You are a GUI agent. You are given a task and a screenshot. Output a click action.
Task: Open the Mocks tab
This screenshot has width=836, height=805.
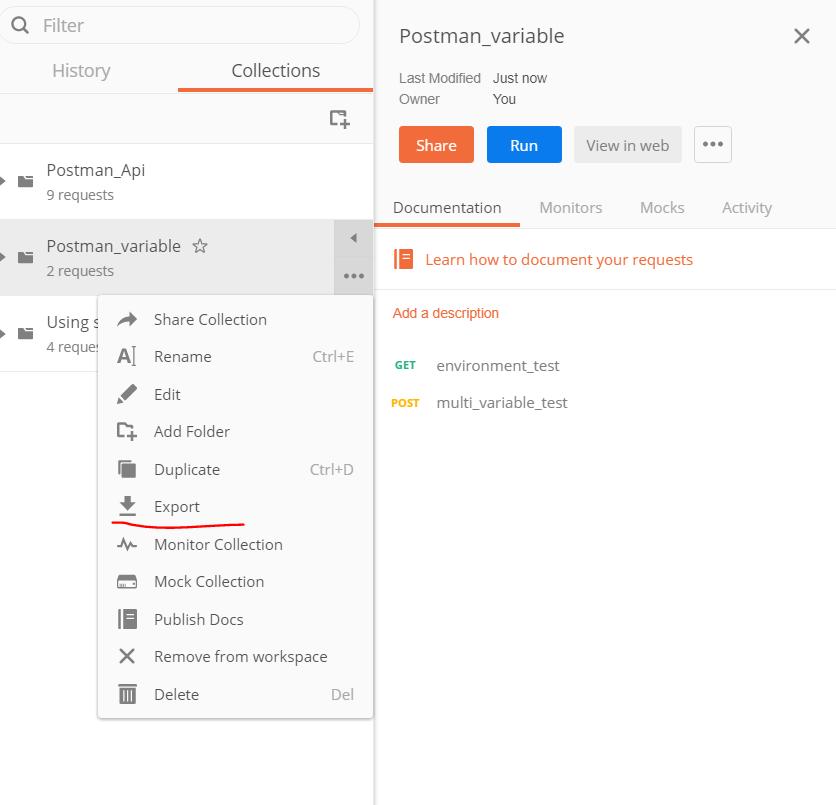(662, 207)
